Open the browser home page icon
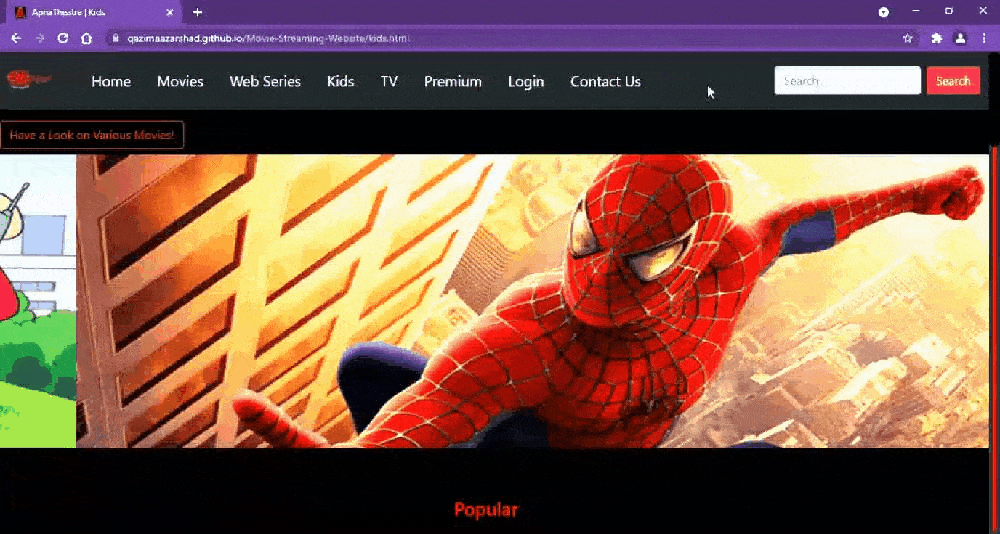This screenshot has height=534, width=1000. point(86,38)
